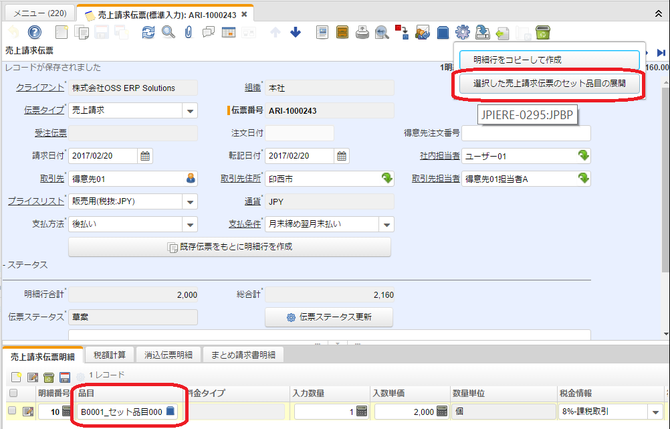Tick select-all checkbox in detail grid header

point(13,393)
